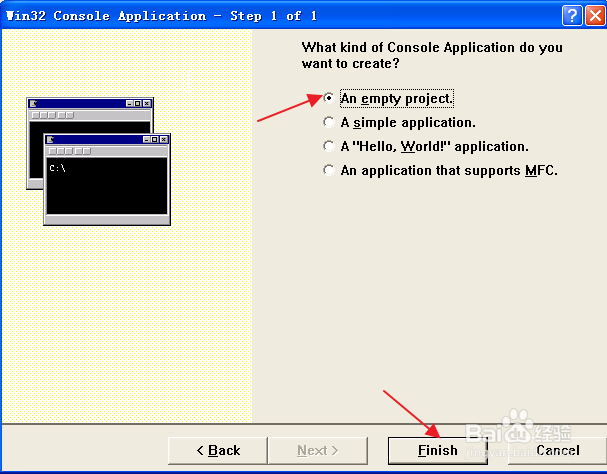Click the "What kind of Console Application" prompt text
Screen dimensions: 607x474
(432, 55)
